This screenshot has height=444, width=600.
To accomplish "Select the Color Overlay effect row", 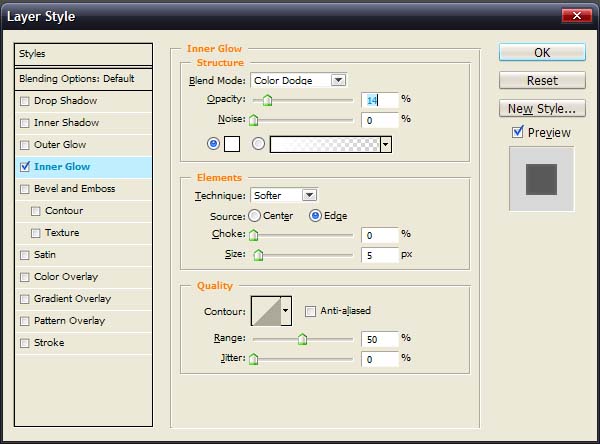I will click(x=83, y=277).
